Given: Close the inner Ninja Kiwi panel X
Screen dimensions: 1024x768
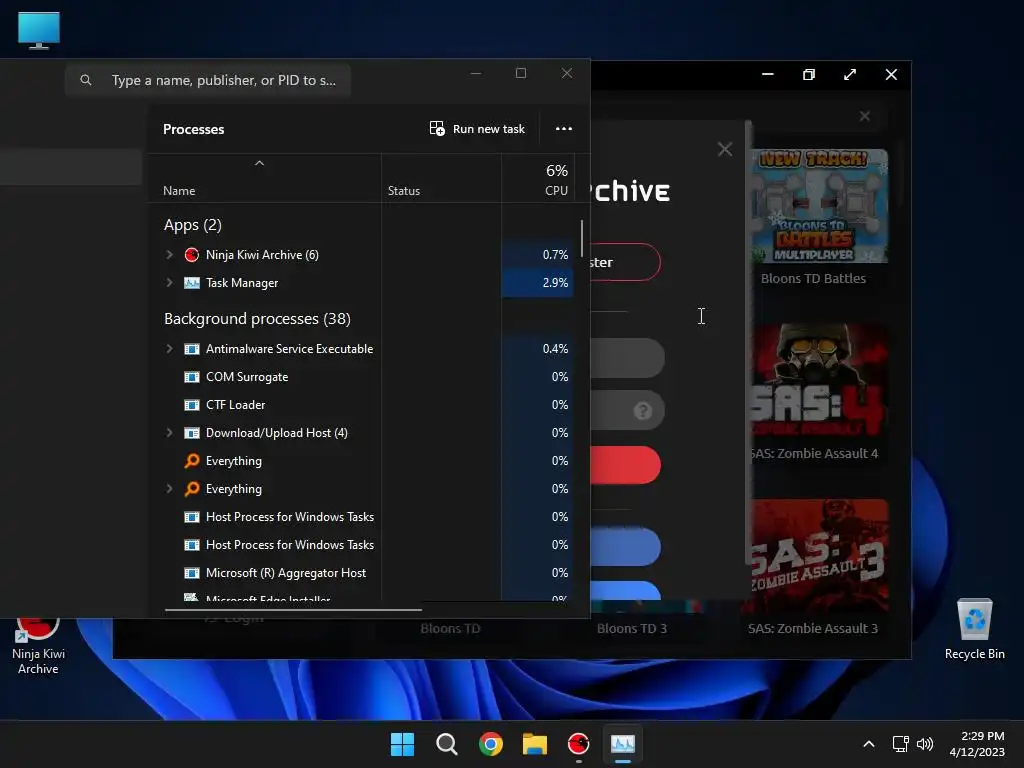Looking at the screenshot, I should point(865,116).
